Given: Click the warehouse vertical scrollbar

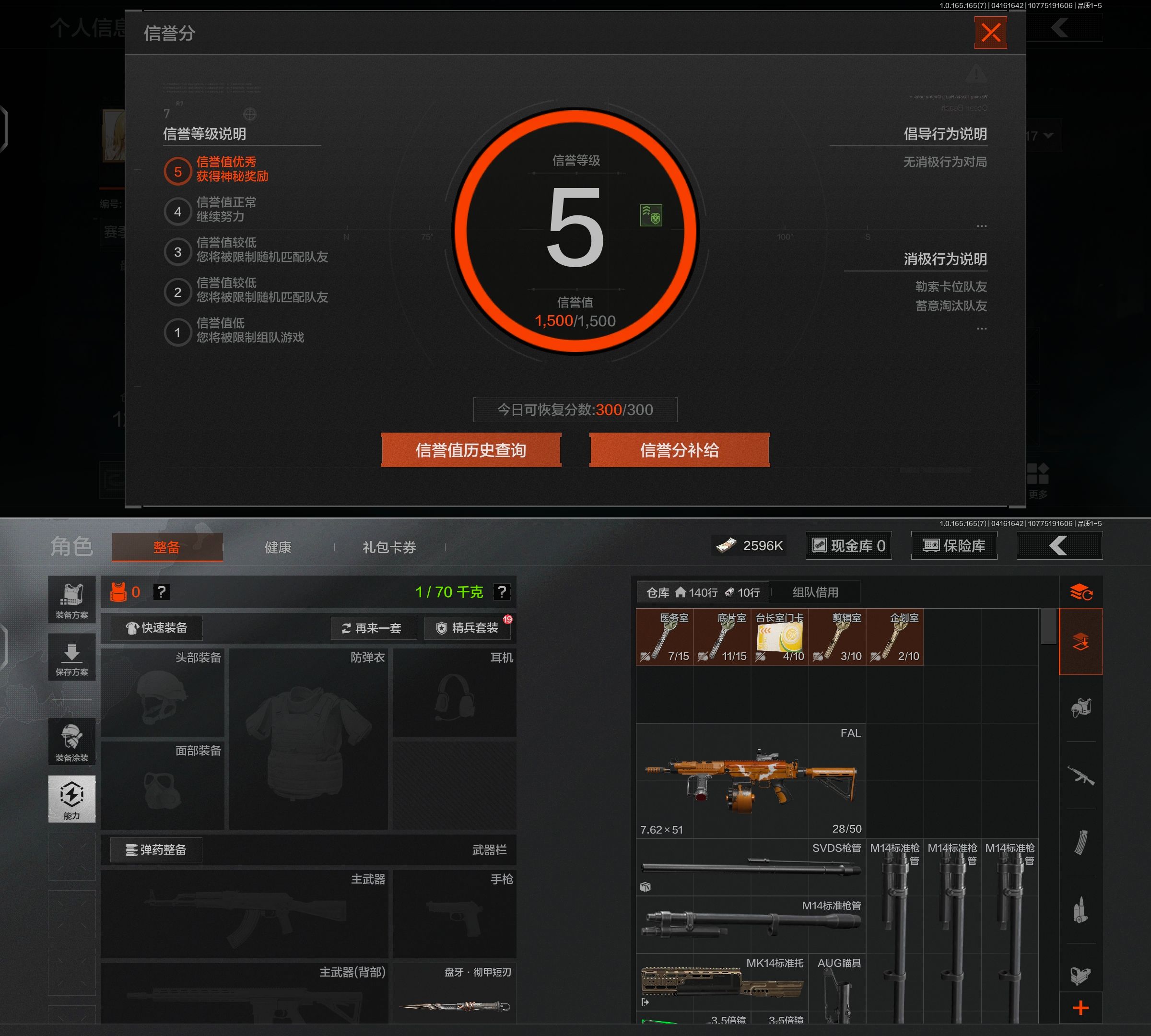Looking at the screenshot, I should 1048,626.
